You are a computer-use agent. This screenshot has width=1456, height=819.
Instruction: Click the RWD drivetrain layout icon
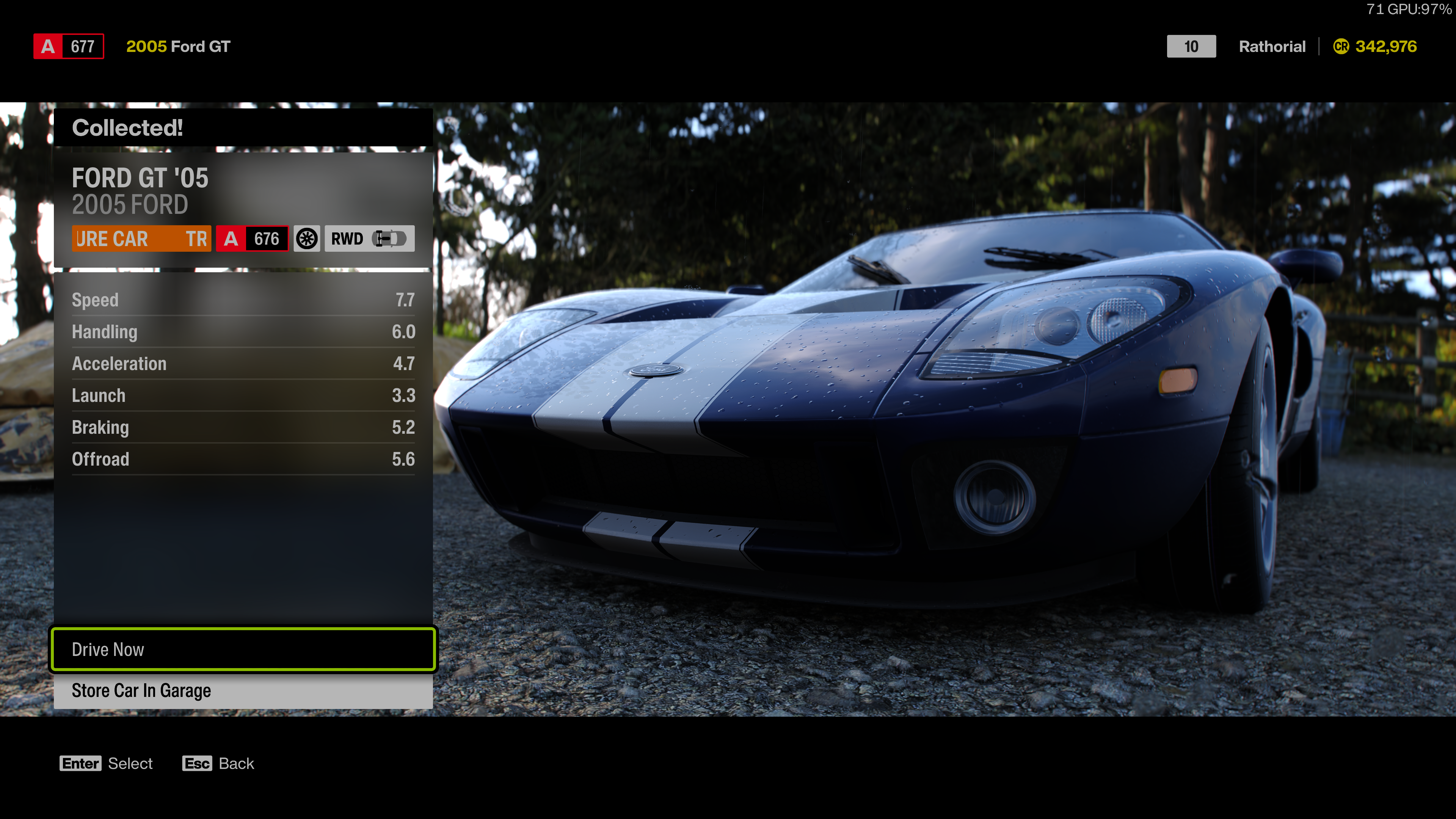370,238
